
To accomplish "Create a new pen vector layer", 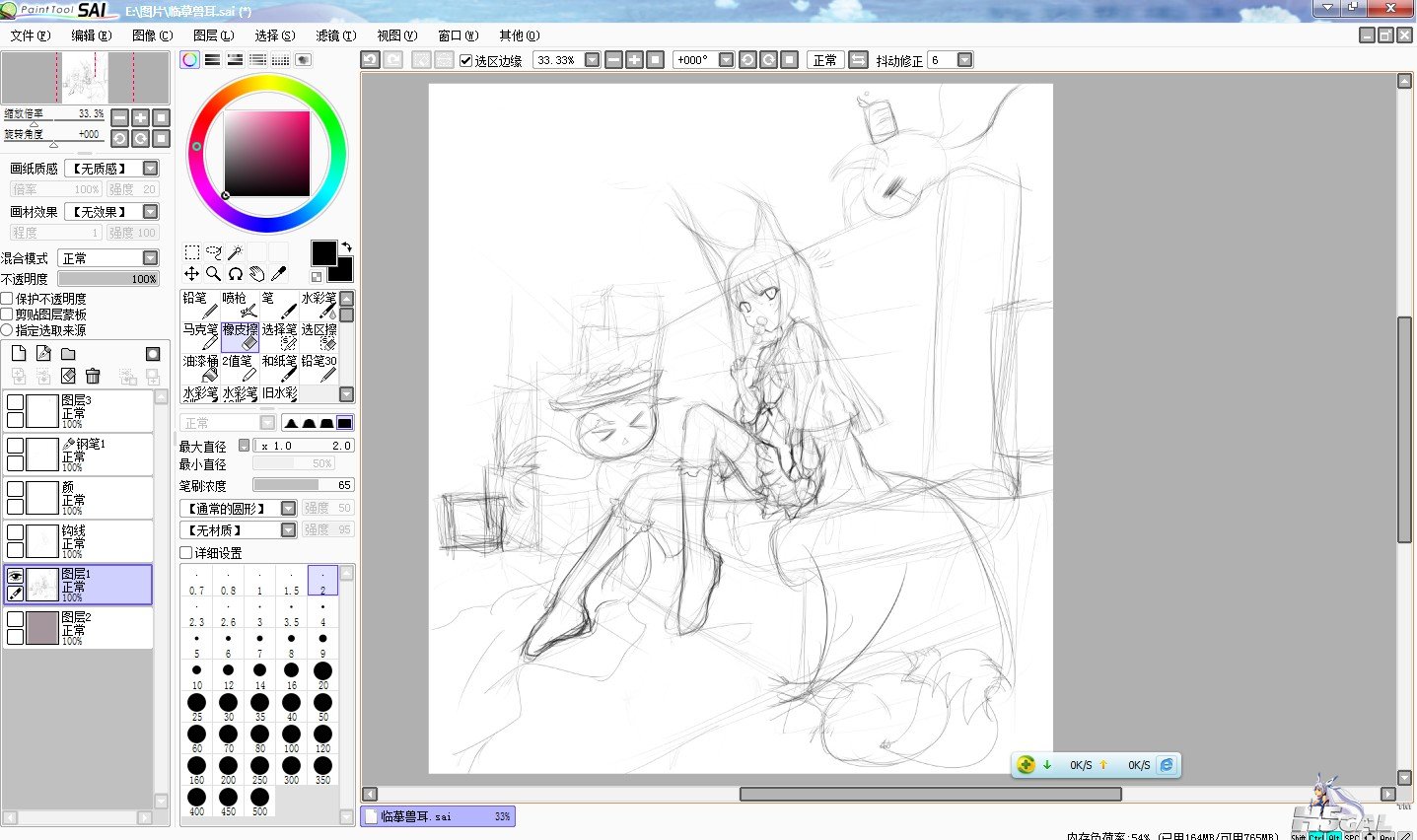I will 43,353.
